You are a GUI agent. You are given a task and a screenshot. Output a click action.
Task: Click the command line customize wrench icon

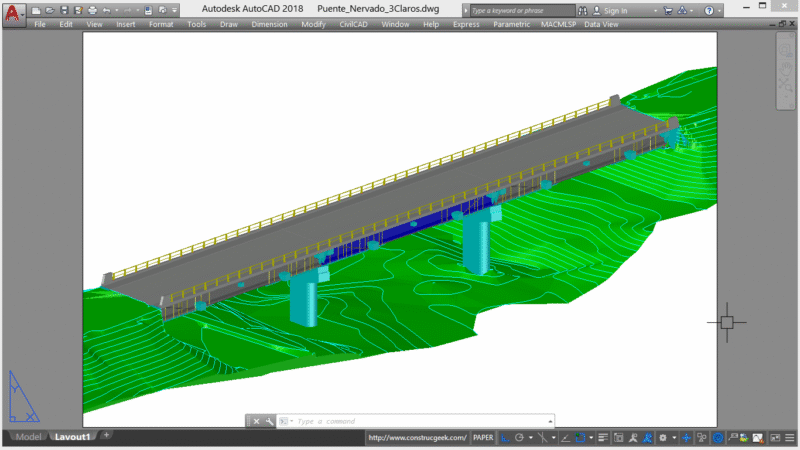click(269, 421)
